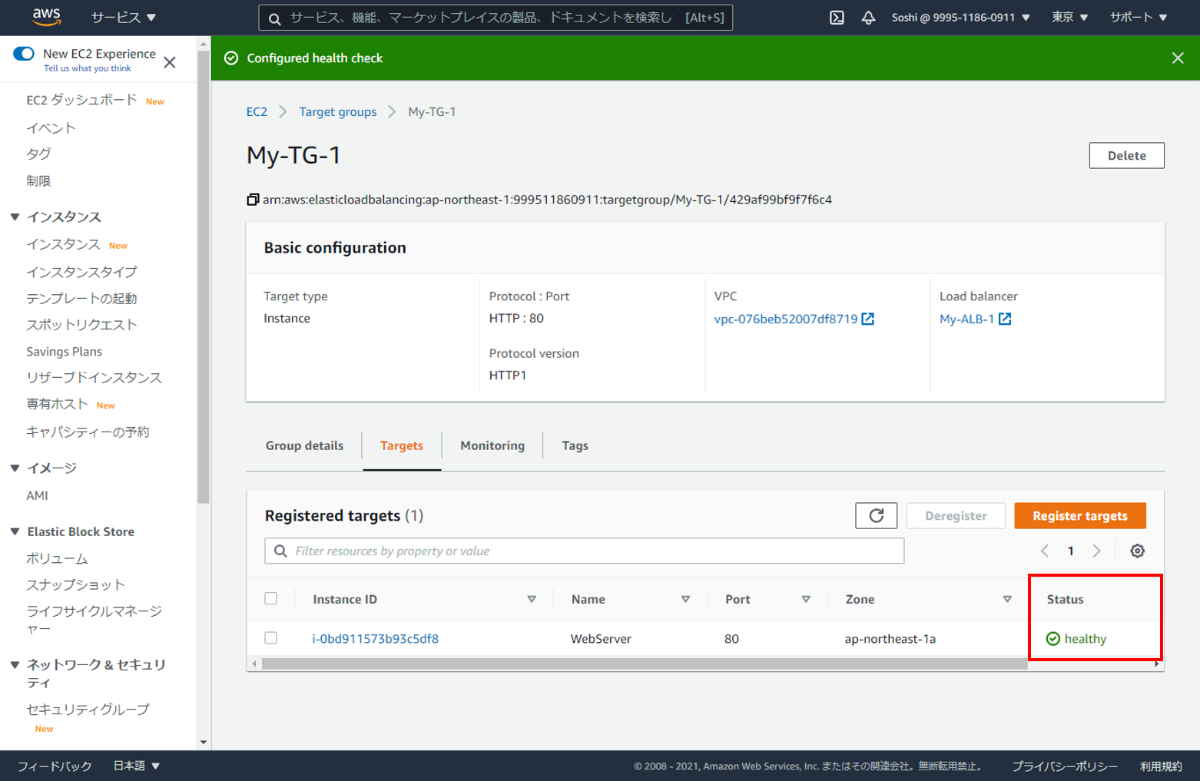Open VPC link vpc-076beb52007df8719

point(786,319)
